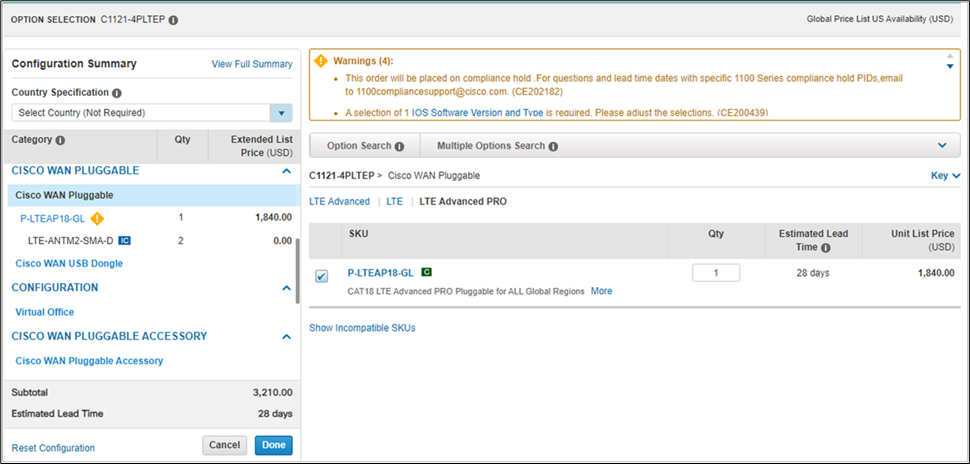Viewport: 970px width, 464px height.
Task: Click the Done button
Action: point(273,445)
